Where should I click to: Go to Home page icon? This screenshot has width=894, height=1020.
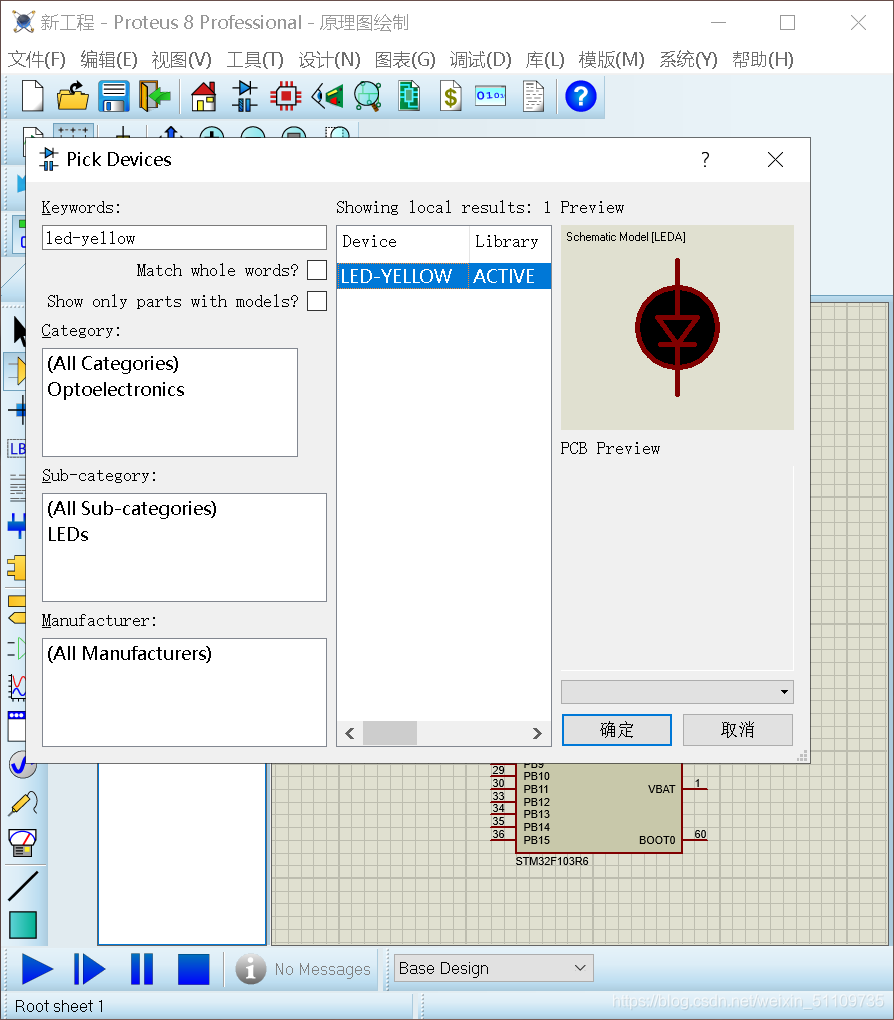(x=204, y=96)
